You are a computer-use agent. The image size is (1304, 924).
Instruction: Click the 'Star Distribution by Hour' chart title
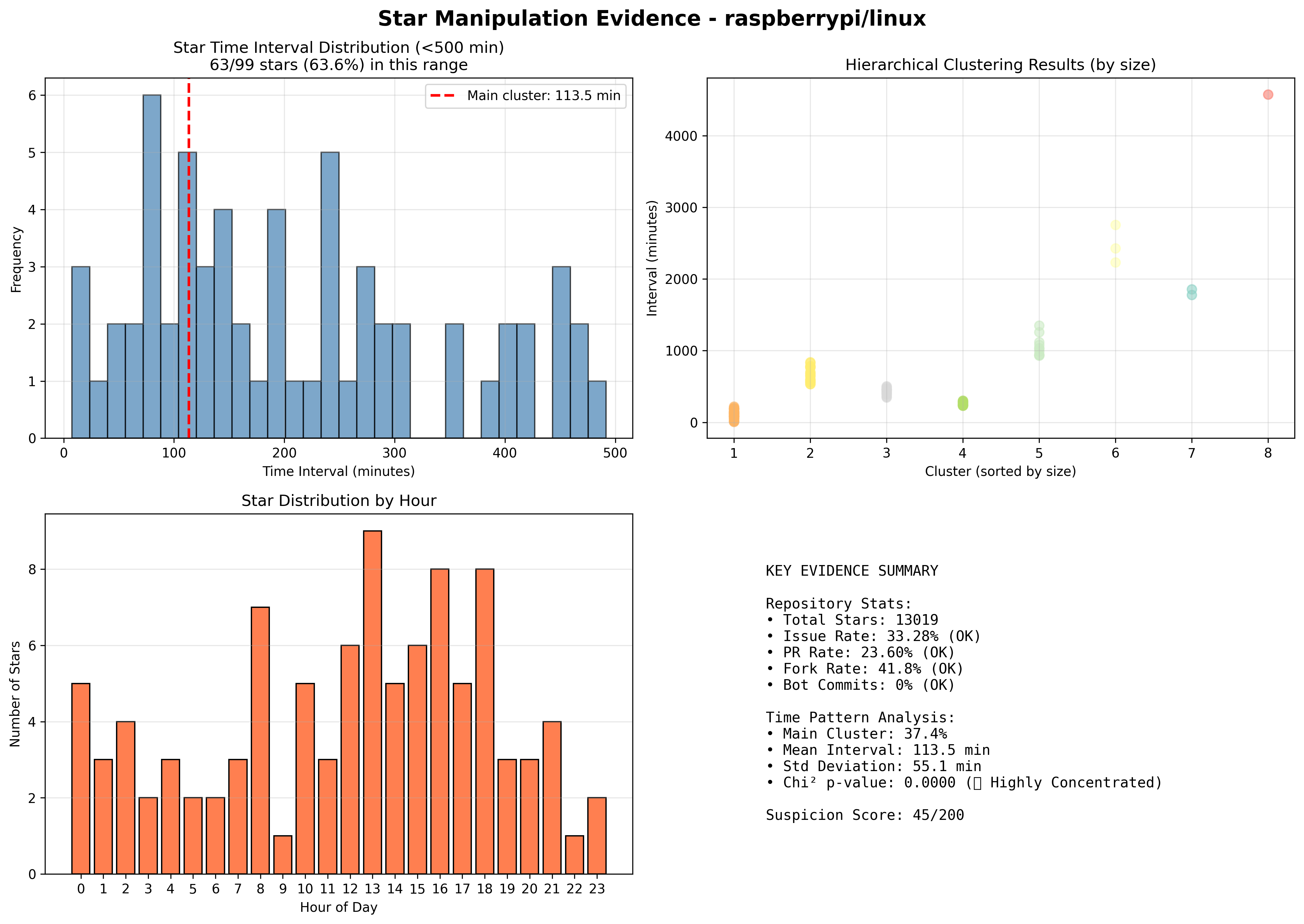[x=339, y=501]
